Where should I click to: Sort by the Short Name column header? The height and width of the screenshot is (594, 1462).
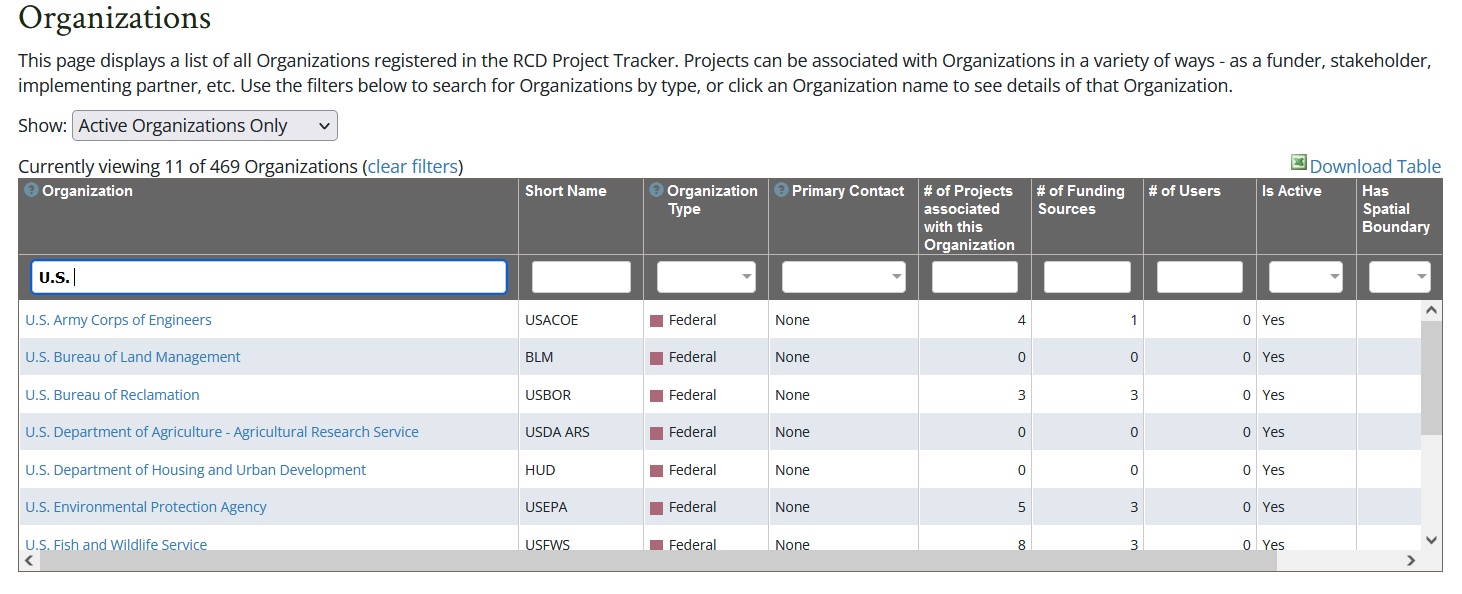pos(566,191)
